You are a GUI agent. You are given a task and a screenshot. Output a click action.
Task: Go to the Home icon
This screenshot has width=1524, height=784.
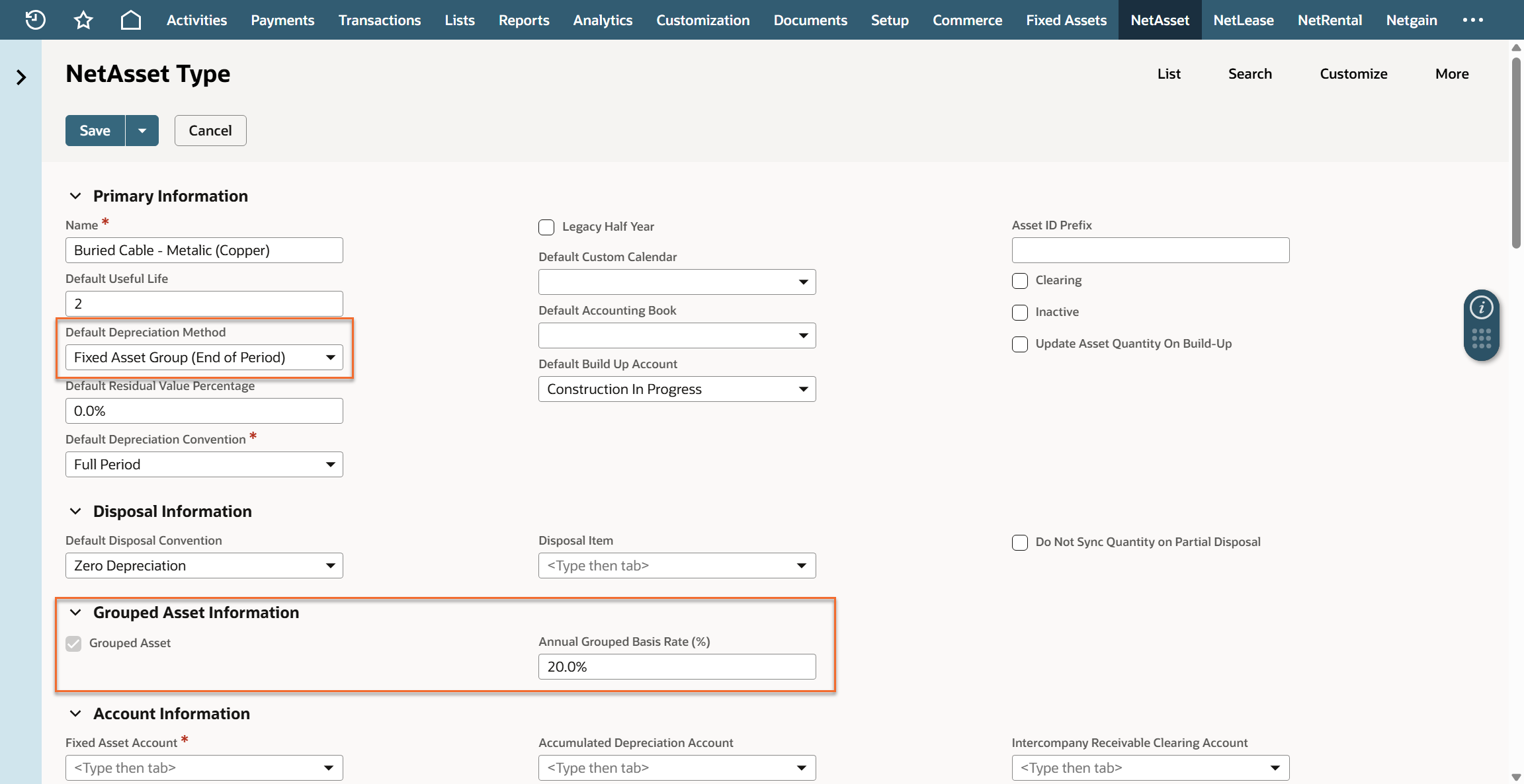click(x=131, y=20)
